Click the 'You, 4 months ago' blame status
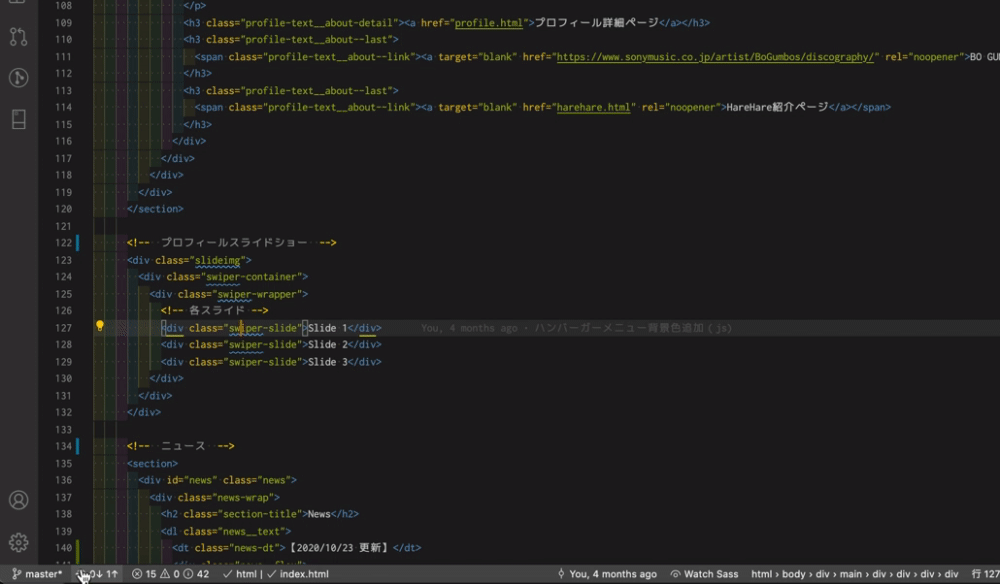 607,574
